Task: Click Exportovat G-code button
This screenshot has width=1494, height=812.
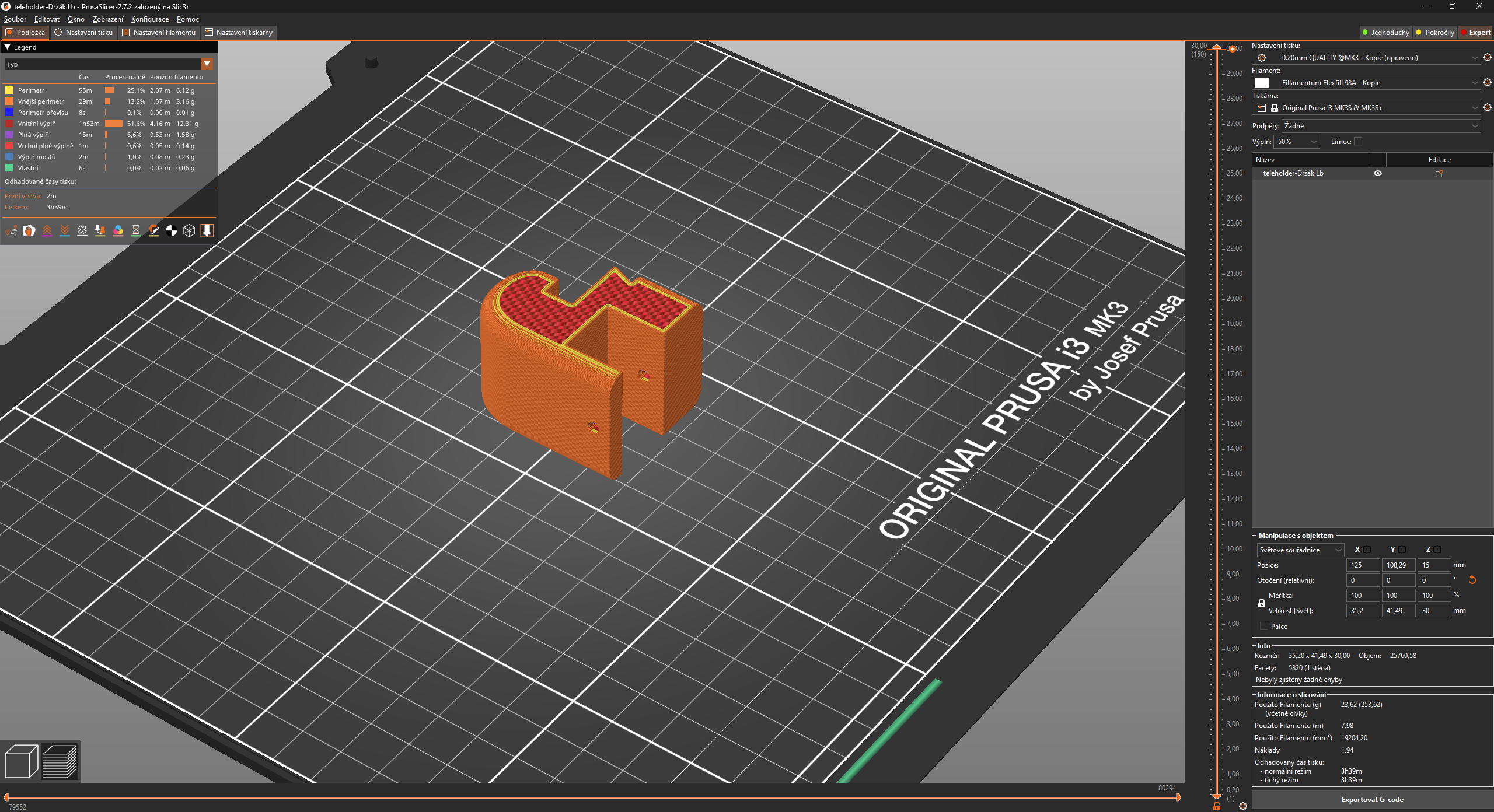Action: (x=1372, y=800)
